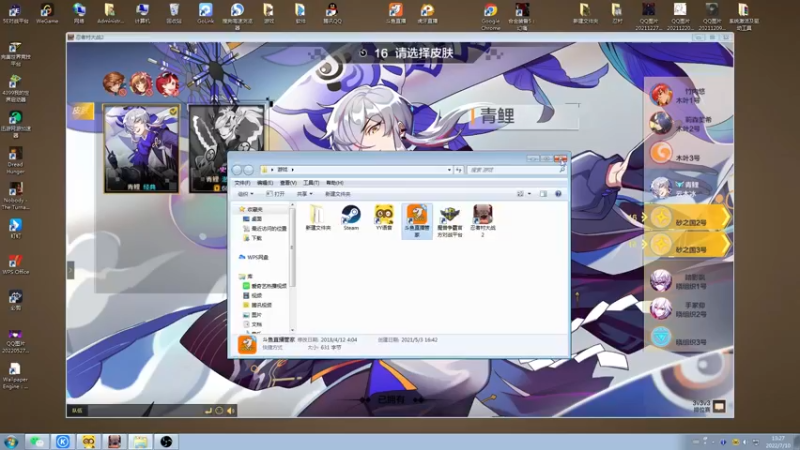Open the WeChat taskbar icon
This screenshot has width=800, height=450.
(x=37, y=442)
